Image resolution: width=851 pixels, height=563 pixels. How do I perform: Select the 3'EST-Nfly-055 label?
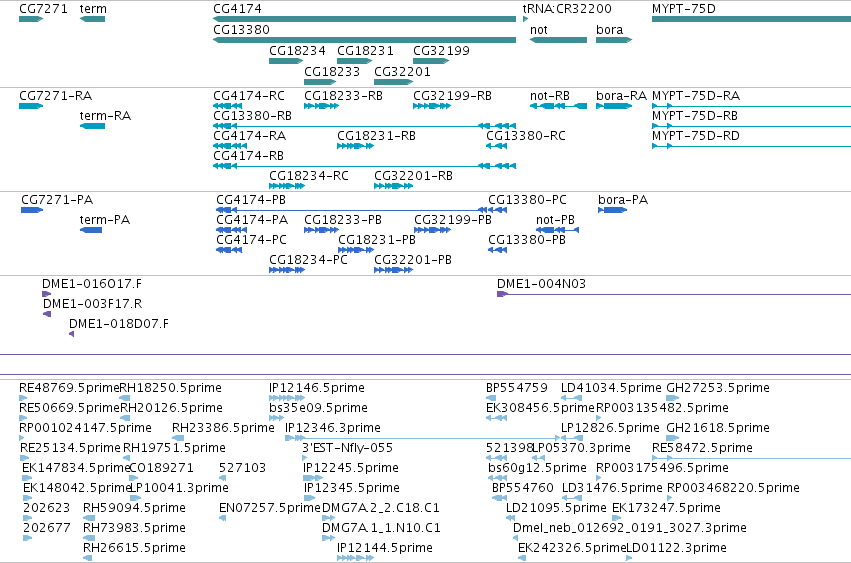tap(347, 448)
